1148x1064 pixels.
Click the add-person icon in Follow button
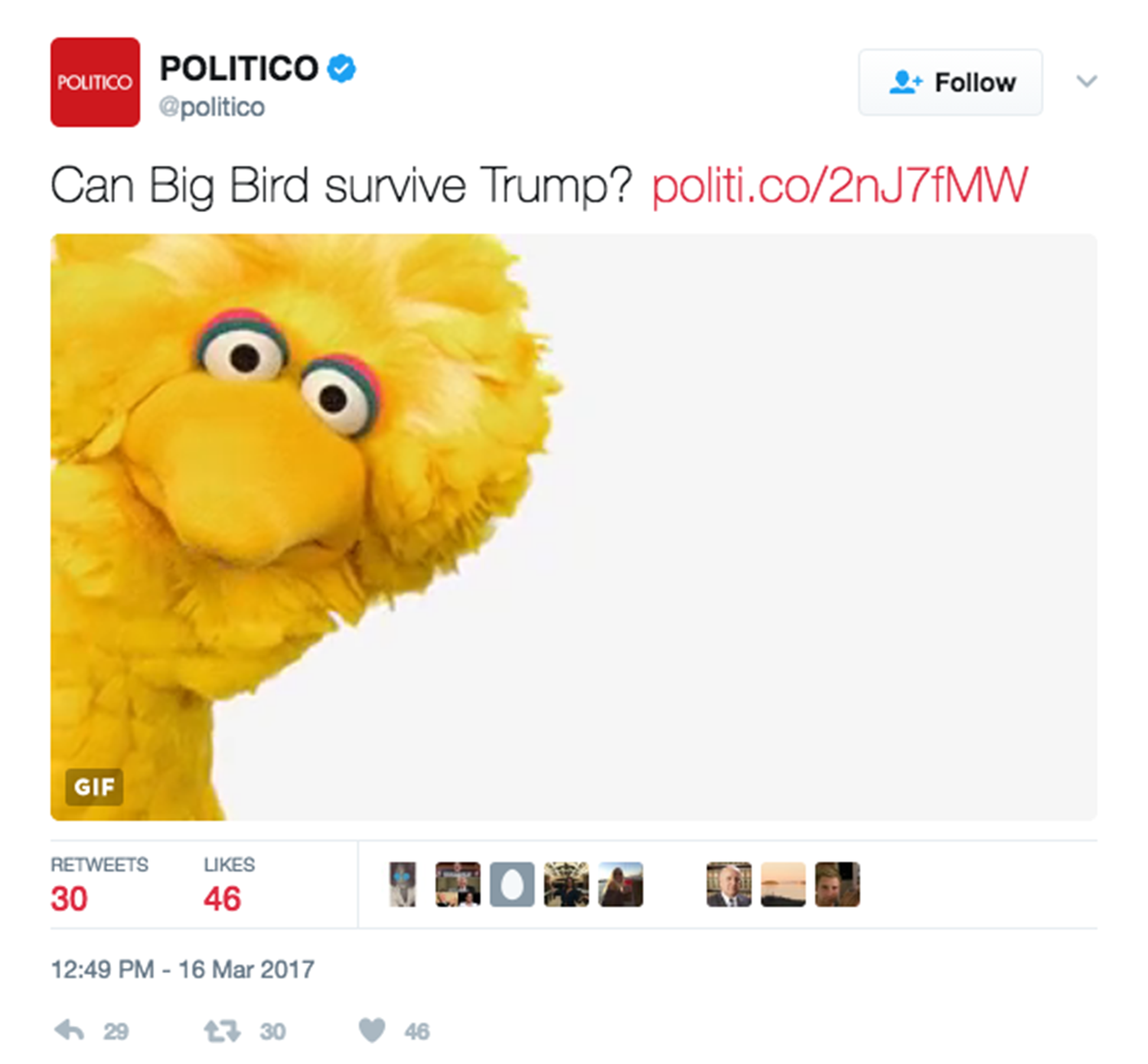click(x=905, y=82)
